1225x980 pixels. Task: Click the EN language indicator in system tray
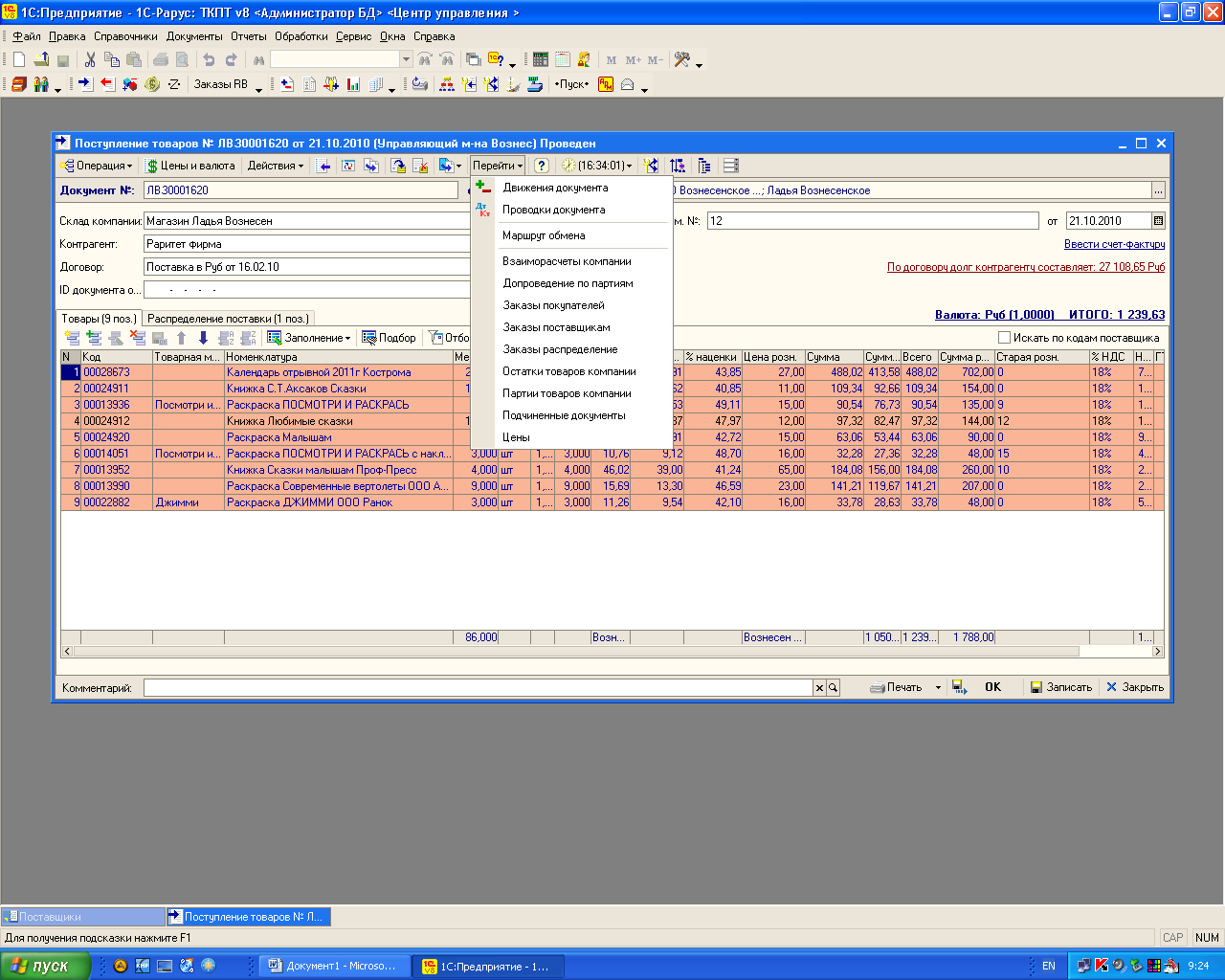pos(1049,967)
